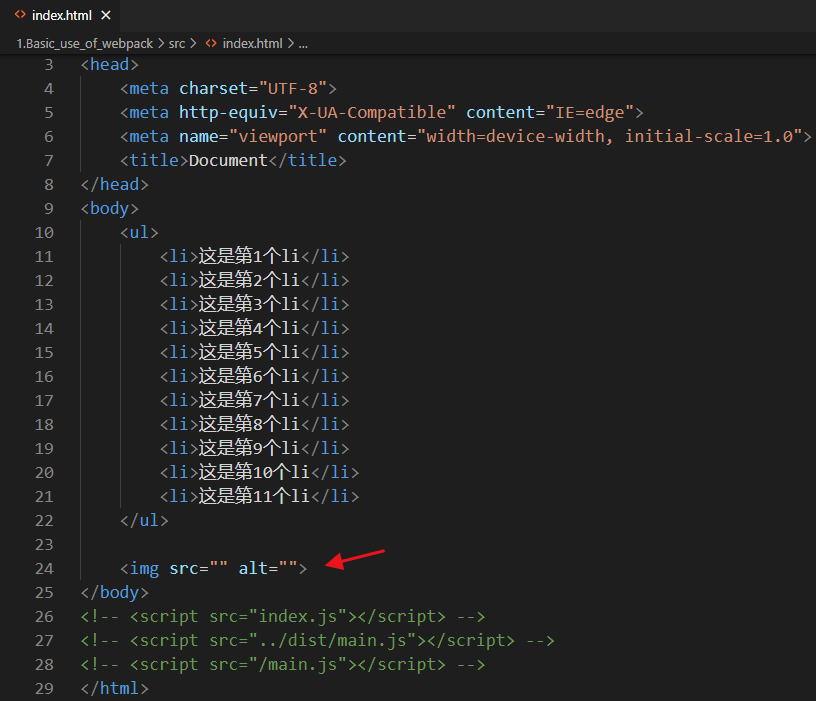816x701 pixels.
Task: Click the li text saying 这是第1个li
Action: (x=249, y=256)
